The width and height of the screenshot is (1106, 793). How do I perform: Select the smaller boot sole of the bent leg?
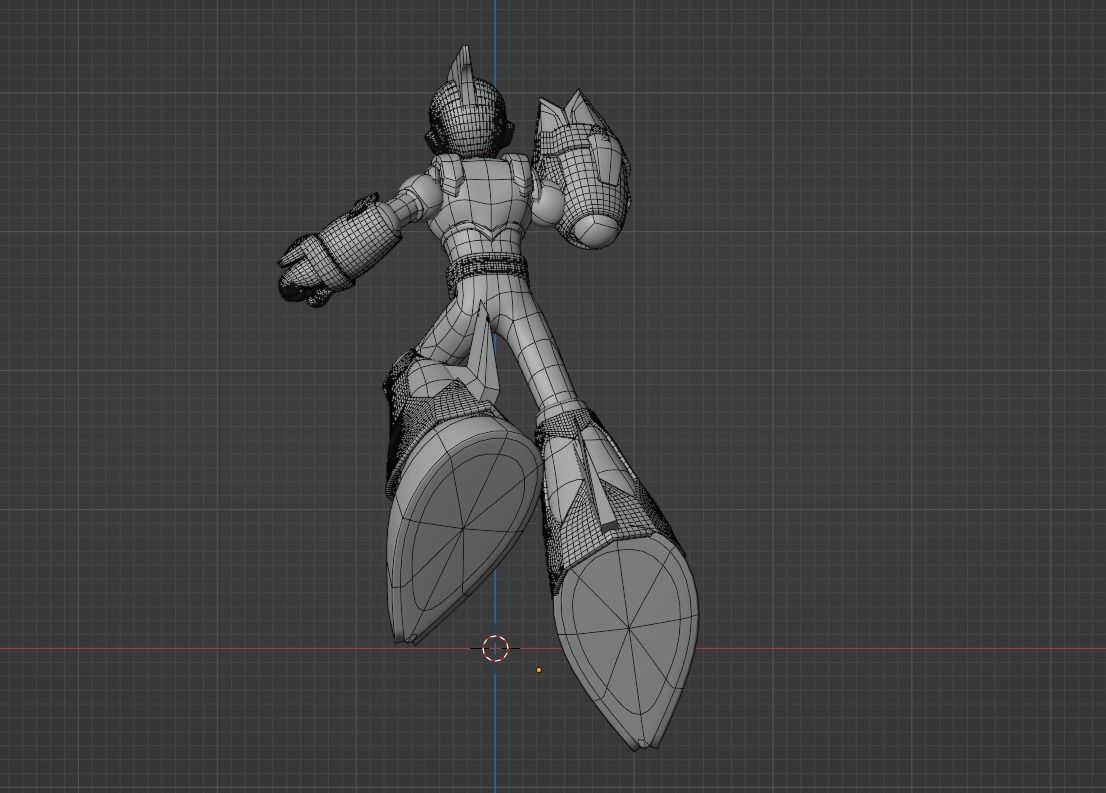click(x=462, y=529)
